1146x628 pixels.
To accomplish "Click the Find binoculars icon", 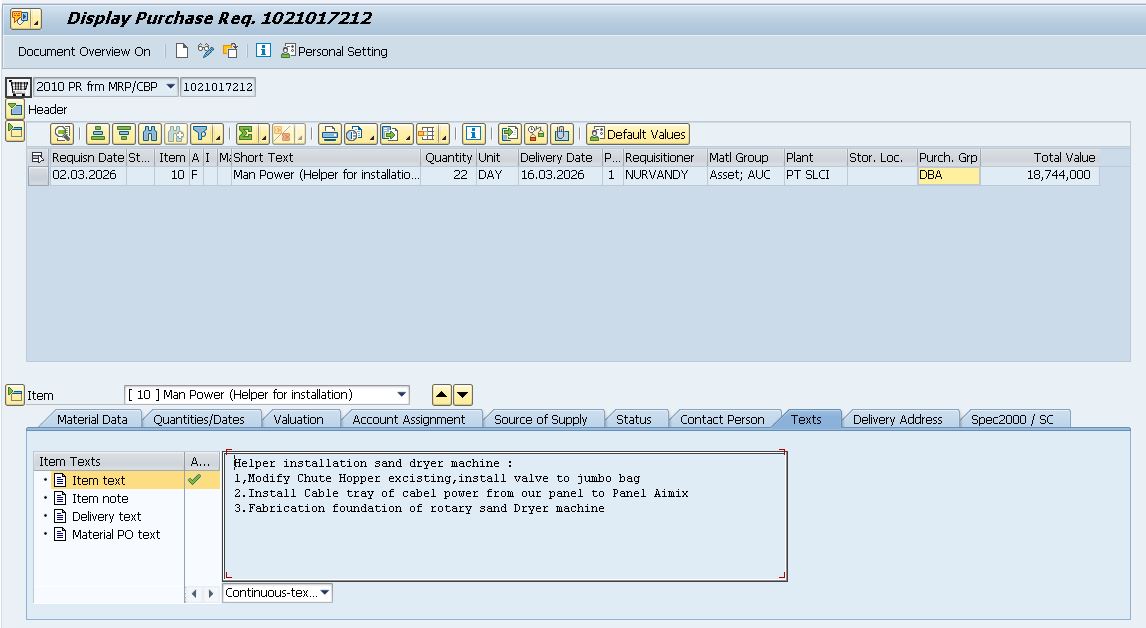I will tap(150, 134).
